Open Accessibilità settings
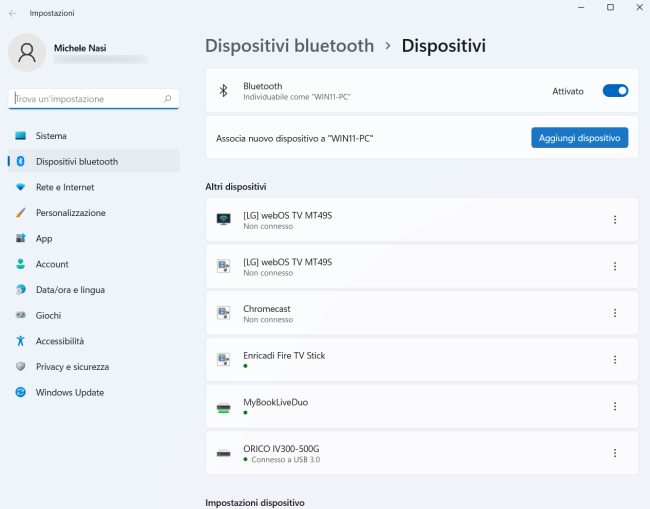650x509 pixels. [x=94, y=341]
